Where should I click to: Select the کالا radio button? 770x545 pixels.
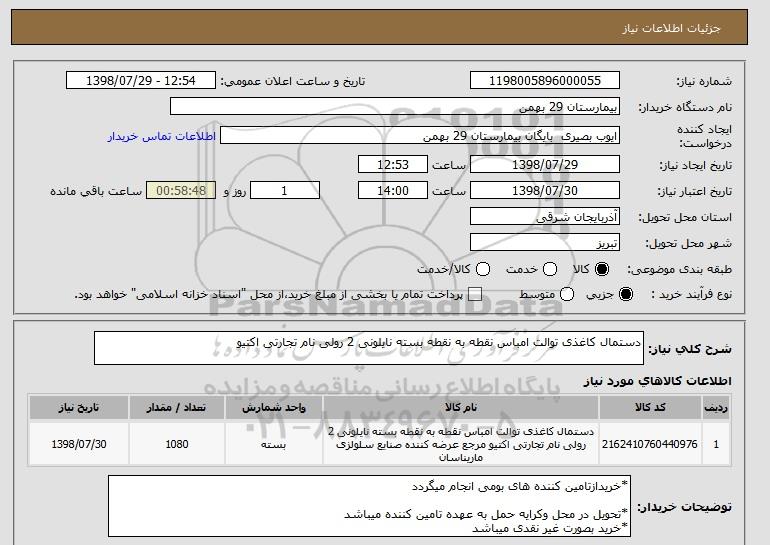coord(602,269)
